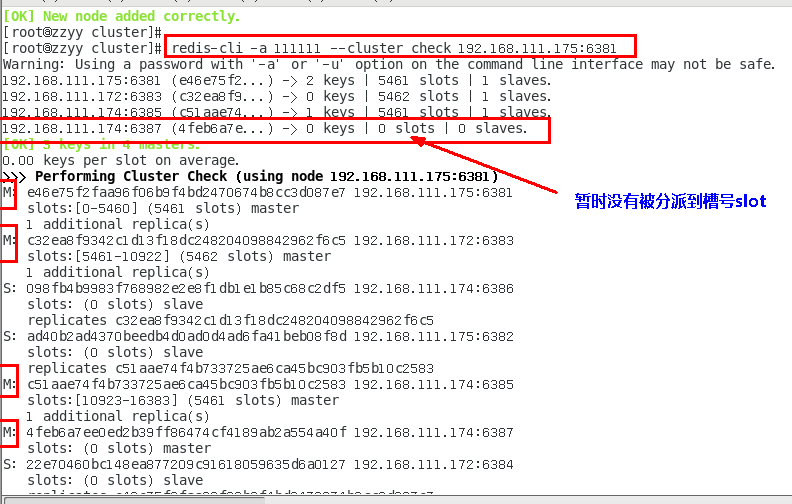
Task: Click "1 additional replica(s)" under slots:[0-5460]
Action: 117,224
